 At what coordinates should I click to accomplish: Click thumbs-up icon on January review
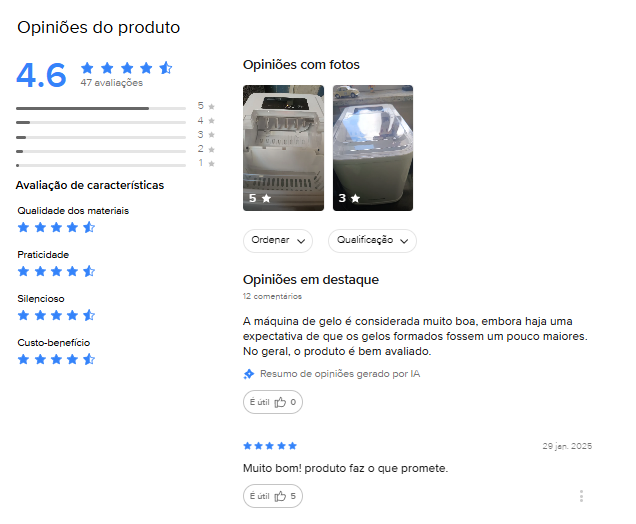coord(280,496)
